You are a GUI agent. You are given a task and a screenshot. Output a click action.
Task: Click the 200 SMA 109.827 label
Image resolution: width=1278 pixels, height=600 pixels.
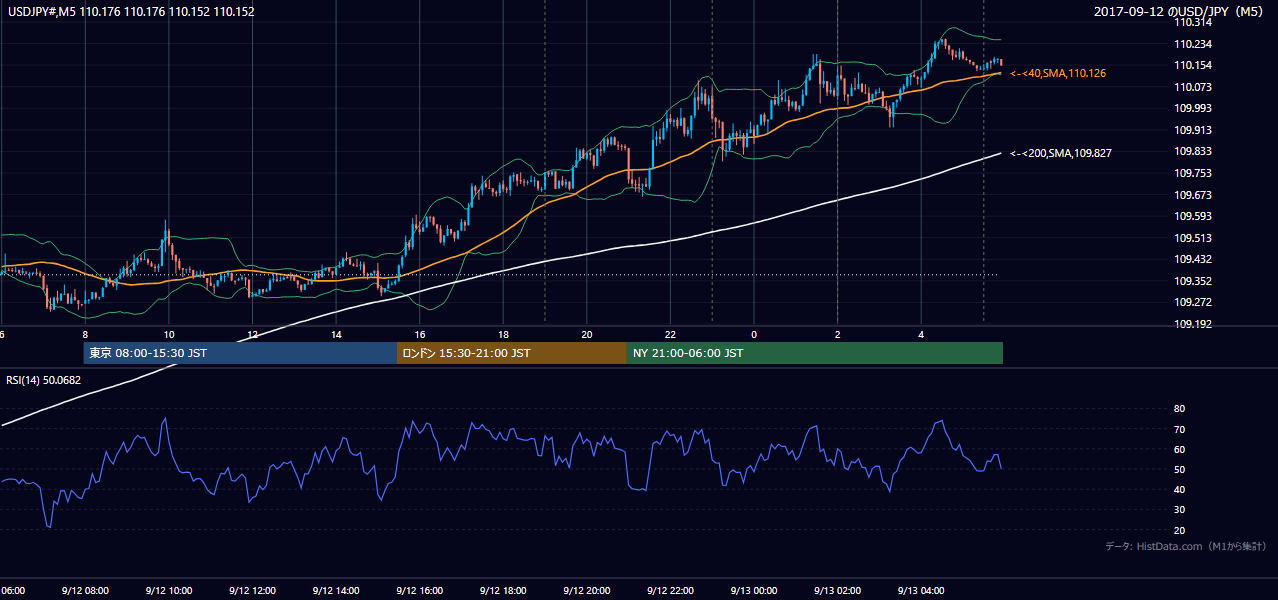click(1061, 153)
